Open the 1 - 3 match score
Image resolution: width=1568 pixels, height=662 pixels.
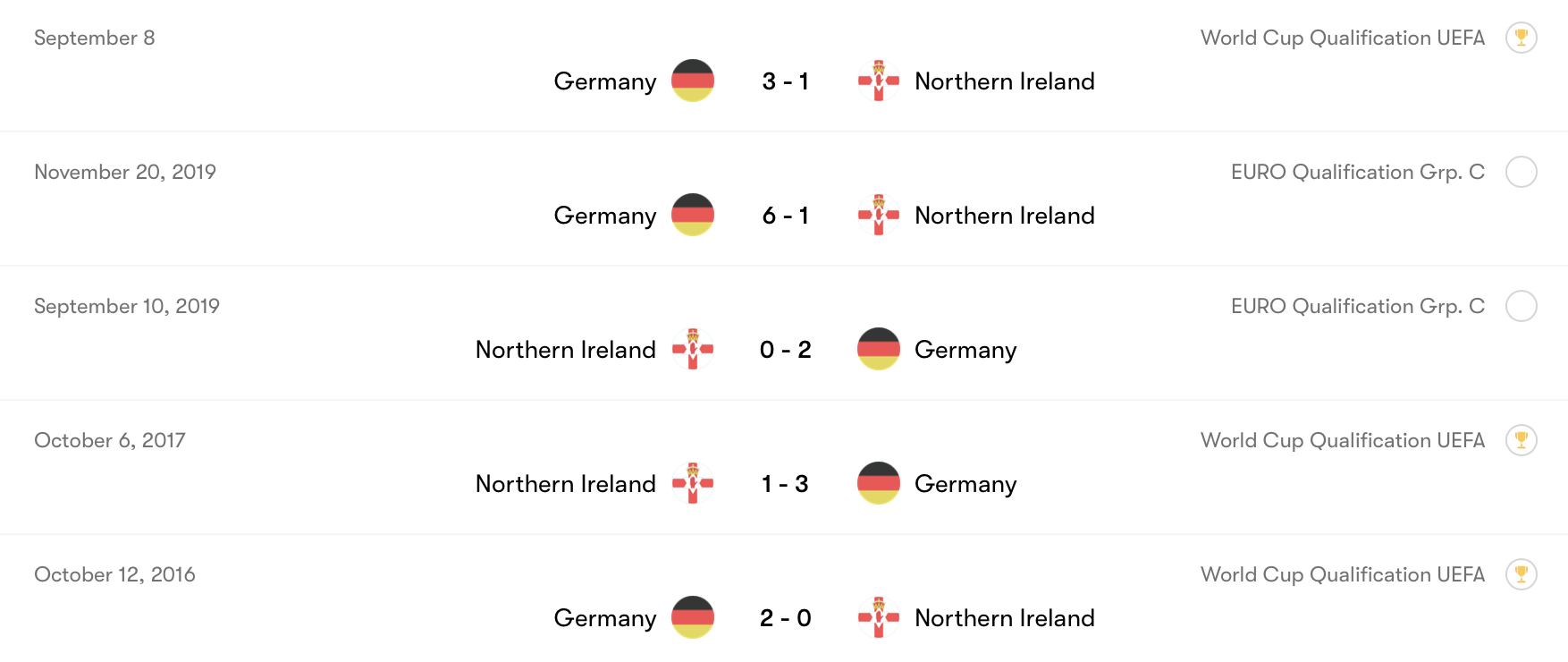coord(785,484)
